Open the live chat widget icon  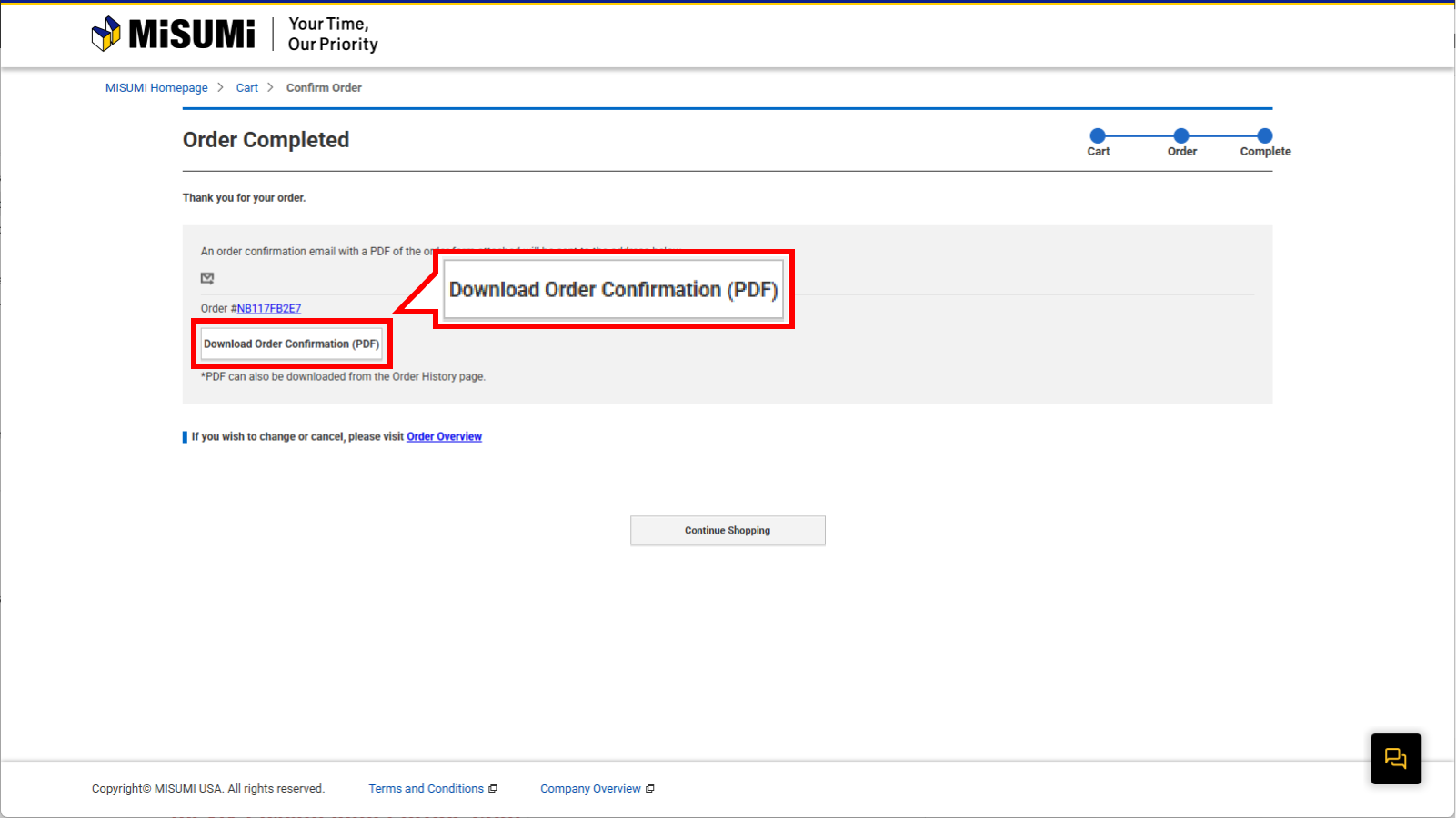pyautogui.click(x=1395, y=758)
